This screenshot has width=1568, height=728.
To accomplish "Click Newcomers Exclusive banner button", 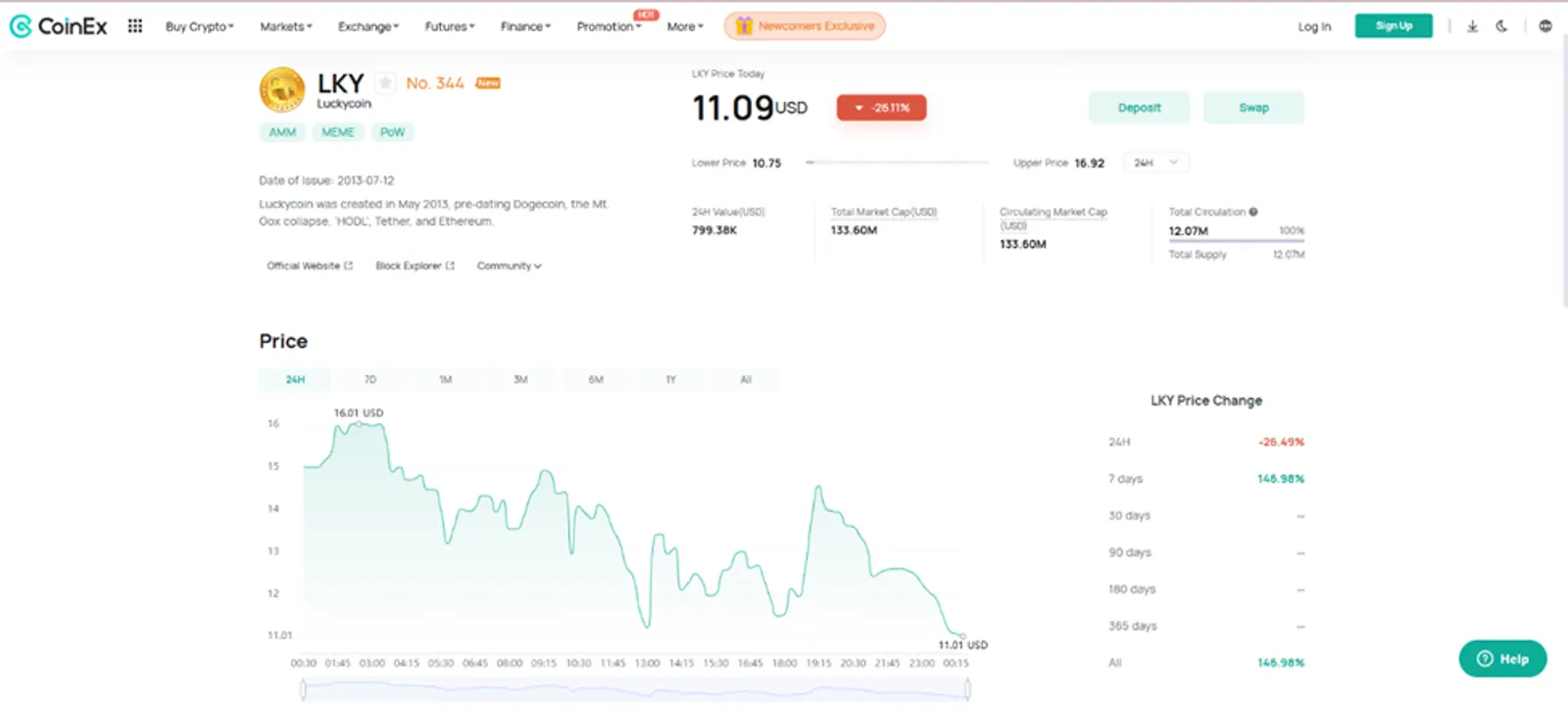I will (805, 26).
